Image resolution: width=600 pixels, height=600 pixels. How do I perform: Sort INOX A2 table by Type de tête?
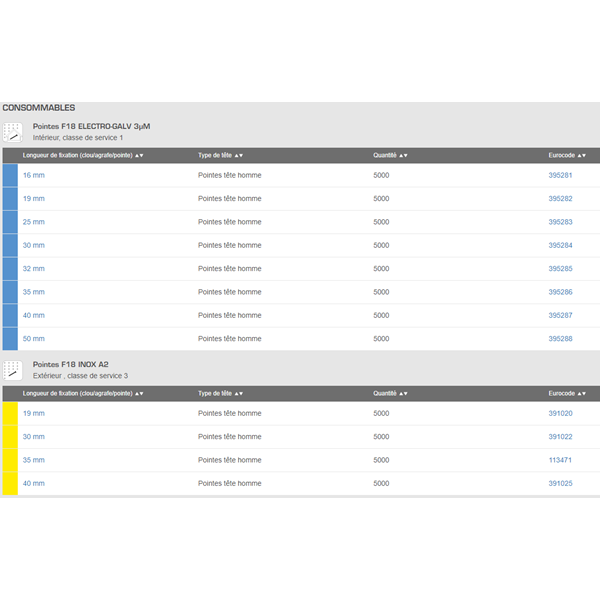click(220, 394)
